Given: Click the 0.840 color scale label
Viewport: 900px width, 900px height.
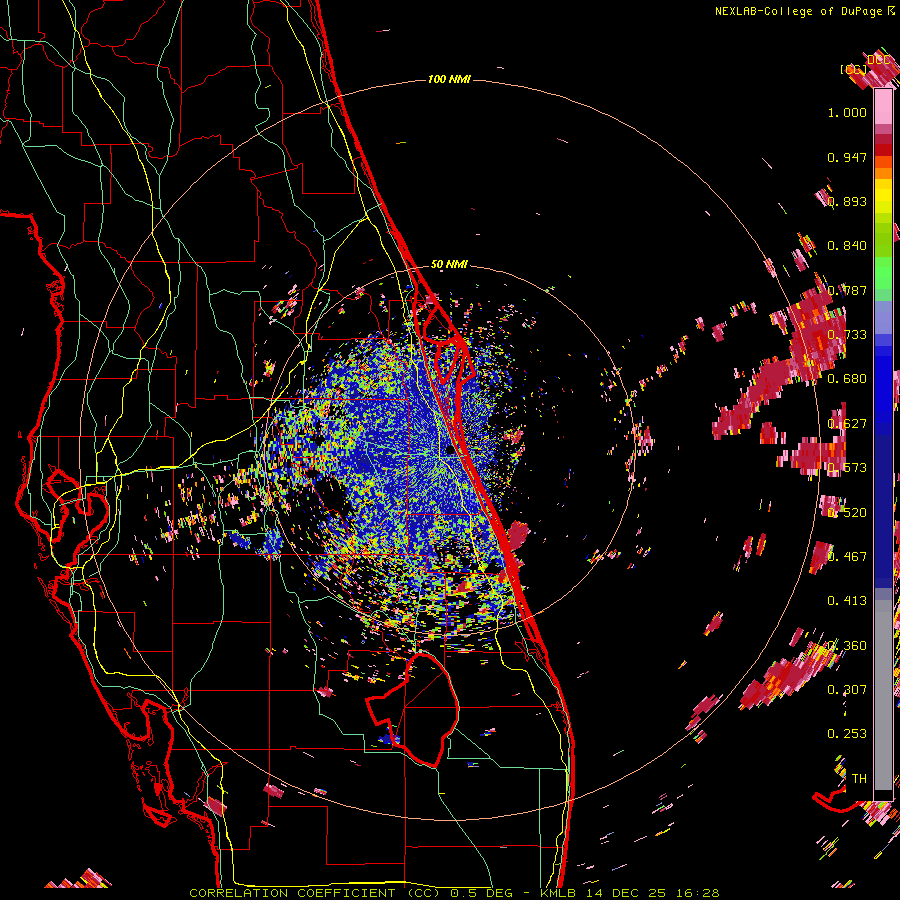Looking at the screenshot, I should (847, 246).
